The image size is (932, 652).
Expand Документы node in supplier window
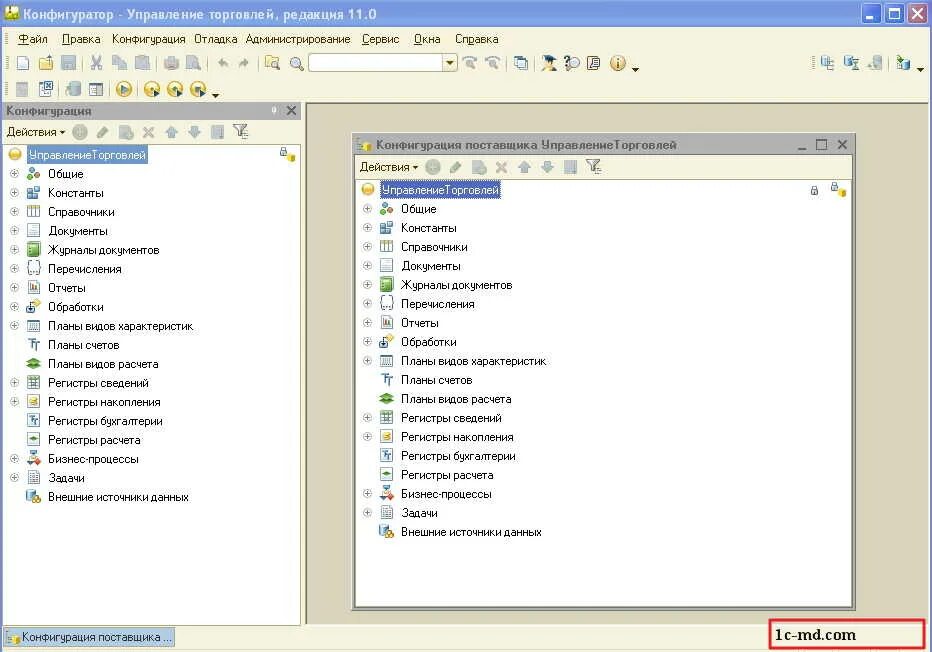tap(367, 266)
